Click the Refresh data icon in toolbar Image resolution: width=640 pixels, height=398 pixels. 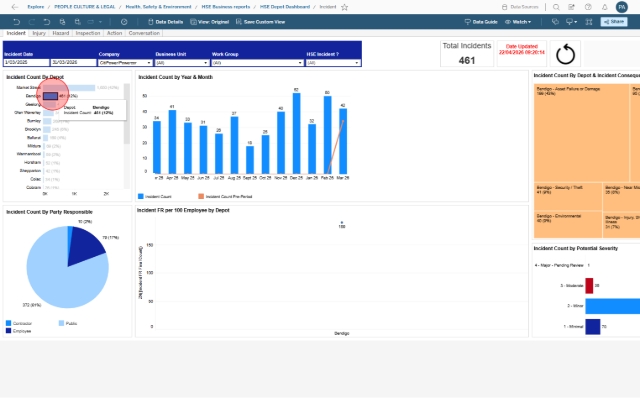(62, 22)
